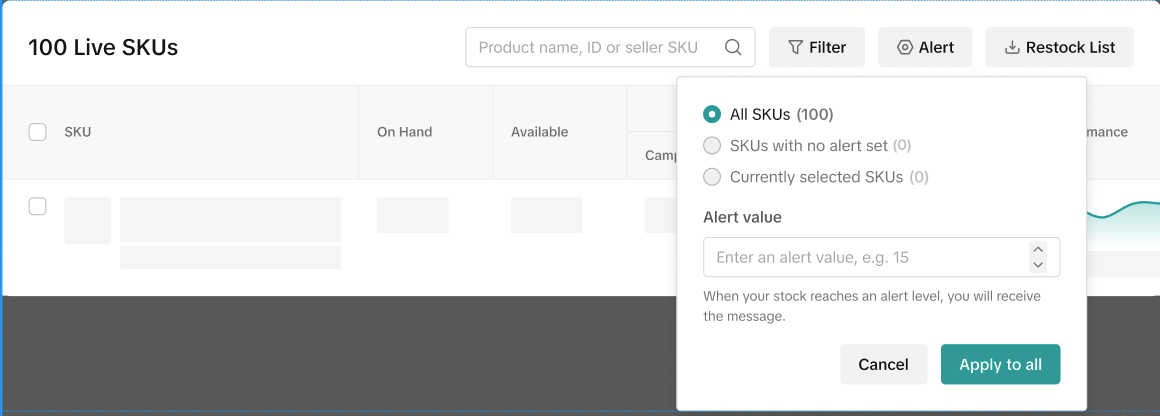1160x416 pixels.
Task: Click the Alert icon button
Action: click(924, 47)
